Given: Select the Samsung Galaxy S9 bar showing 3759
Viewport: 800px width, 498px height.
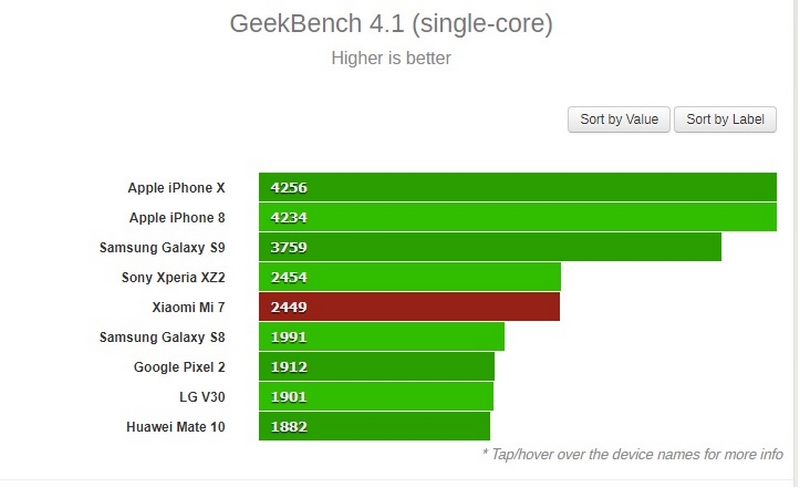Looking at the screenshot, I should (490, 247).
